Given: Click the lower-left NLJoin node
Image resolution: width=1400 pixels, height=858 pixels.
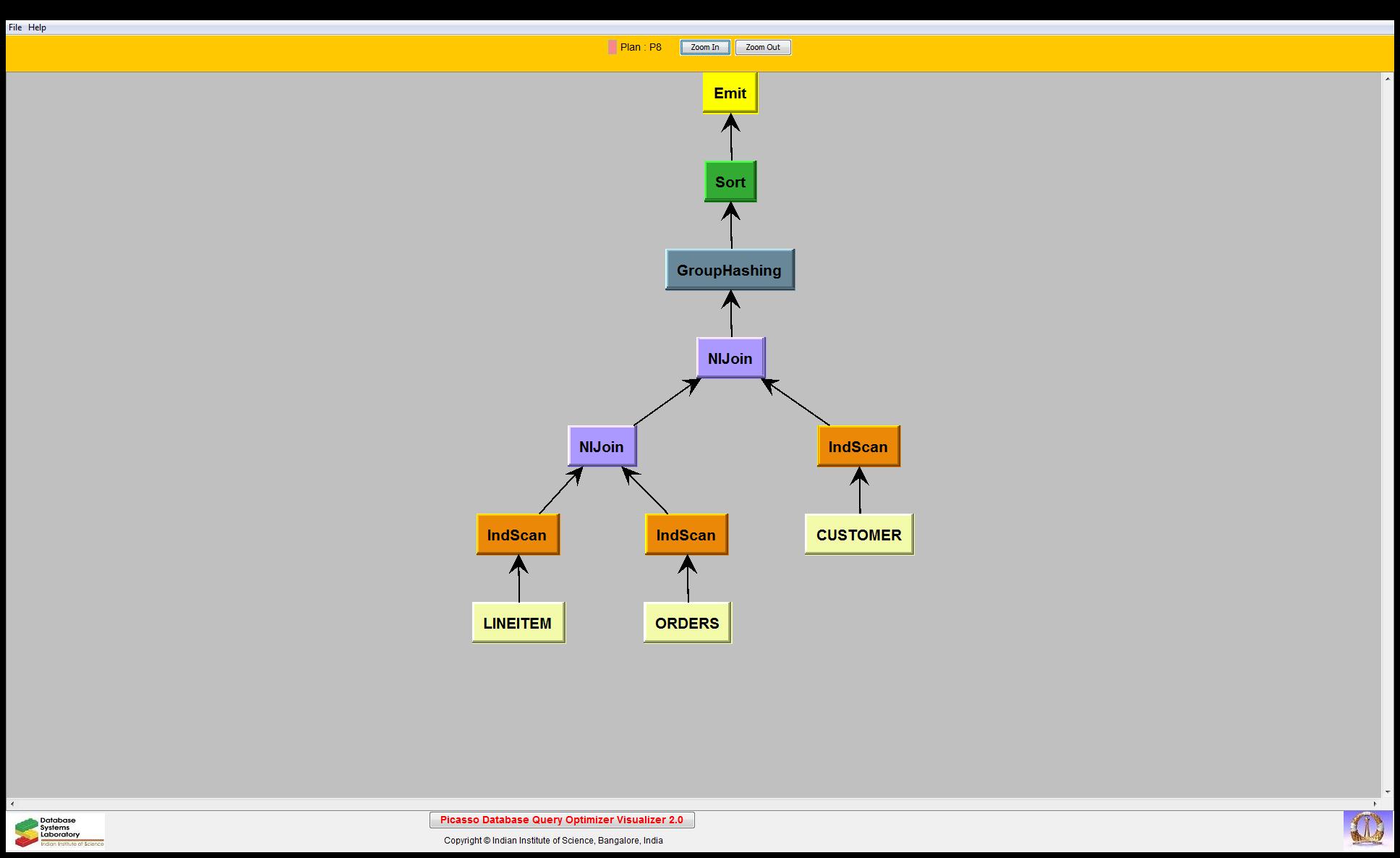Looking at the screenshot, I should pos(601,446).
